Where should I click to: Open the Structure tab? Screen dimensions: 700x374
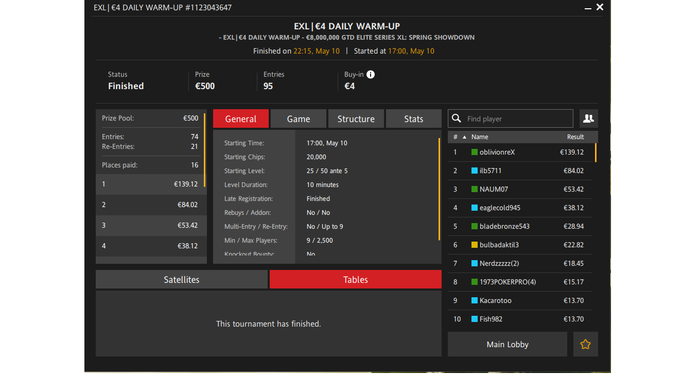(x=356, y=119)
